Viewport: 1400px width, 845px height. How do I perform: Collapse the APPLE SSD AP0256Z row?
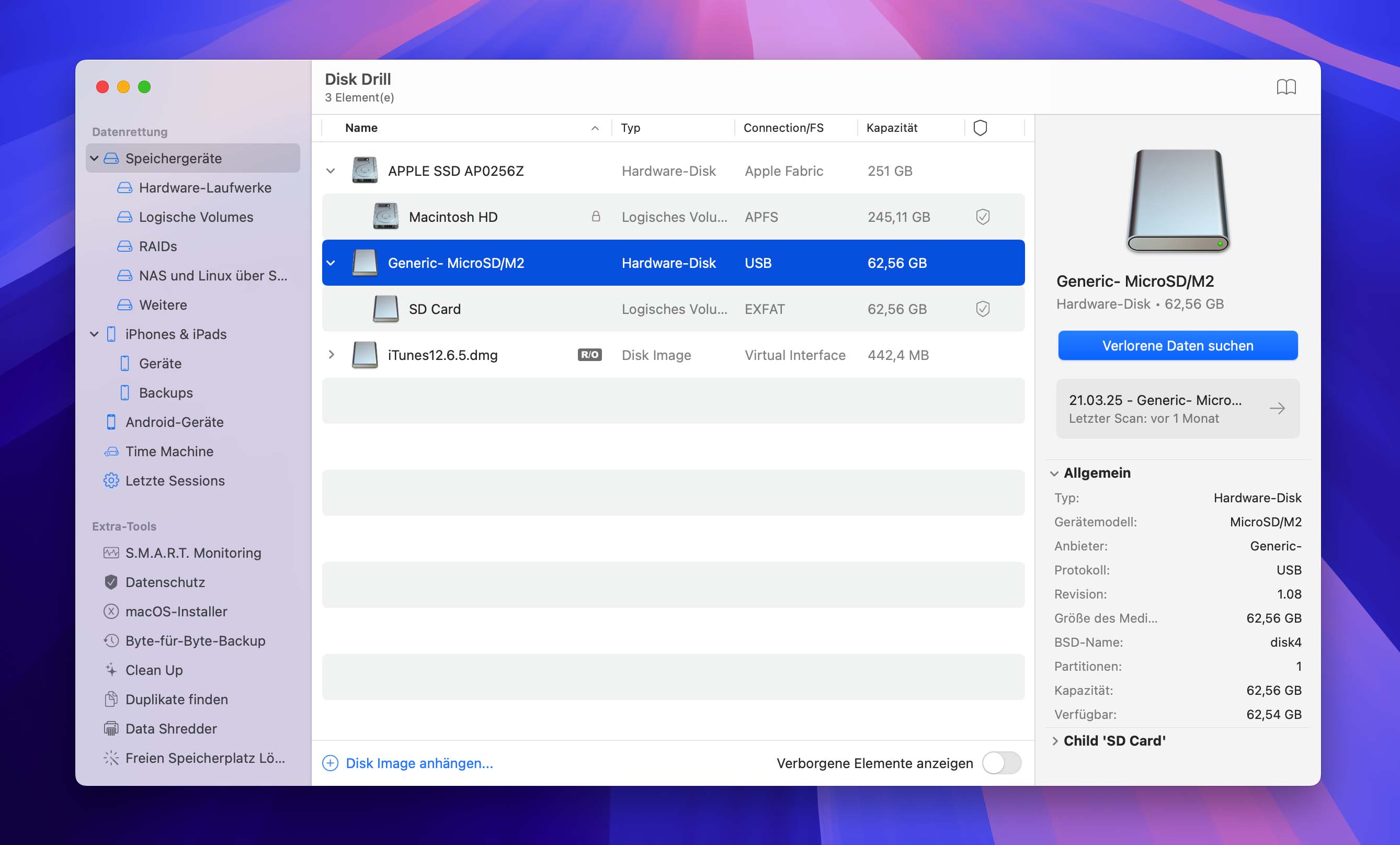[331, 171]
